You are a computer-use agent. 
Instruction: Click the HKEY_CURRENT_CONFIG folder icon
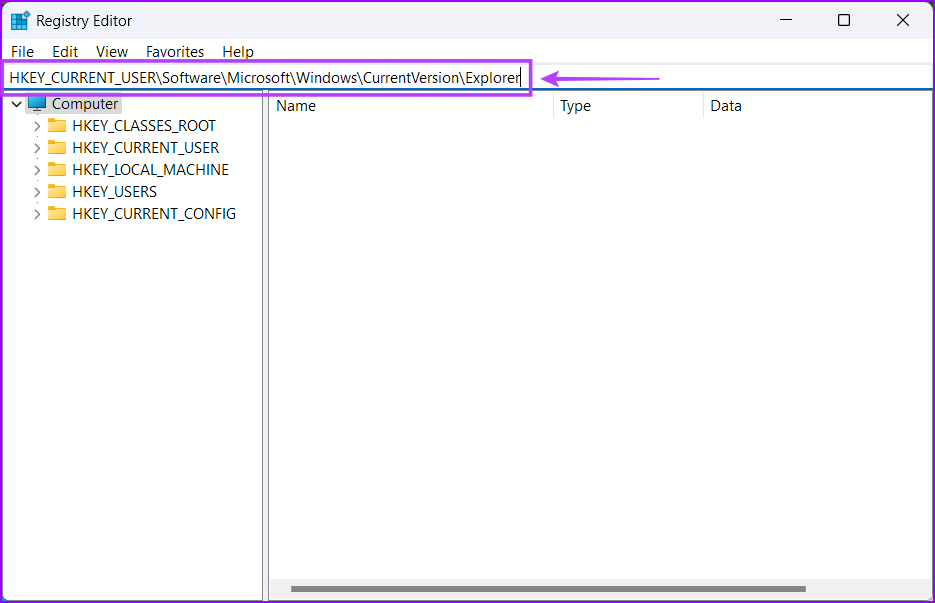(57, 214)
